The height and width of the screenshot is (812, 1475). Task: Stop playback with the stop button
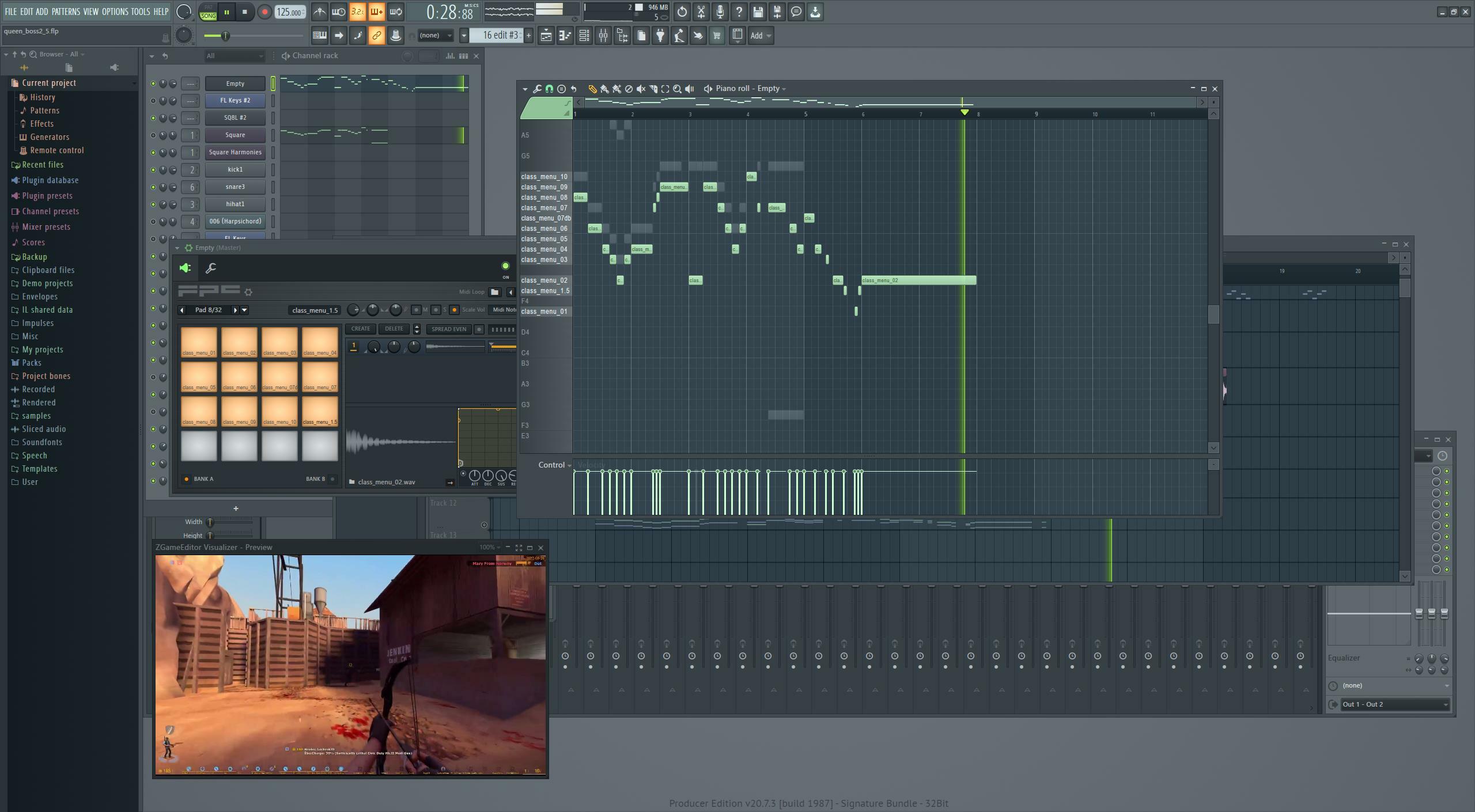[x=245, y=12]
